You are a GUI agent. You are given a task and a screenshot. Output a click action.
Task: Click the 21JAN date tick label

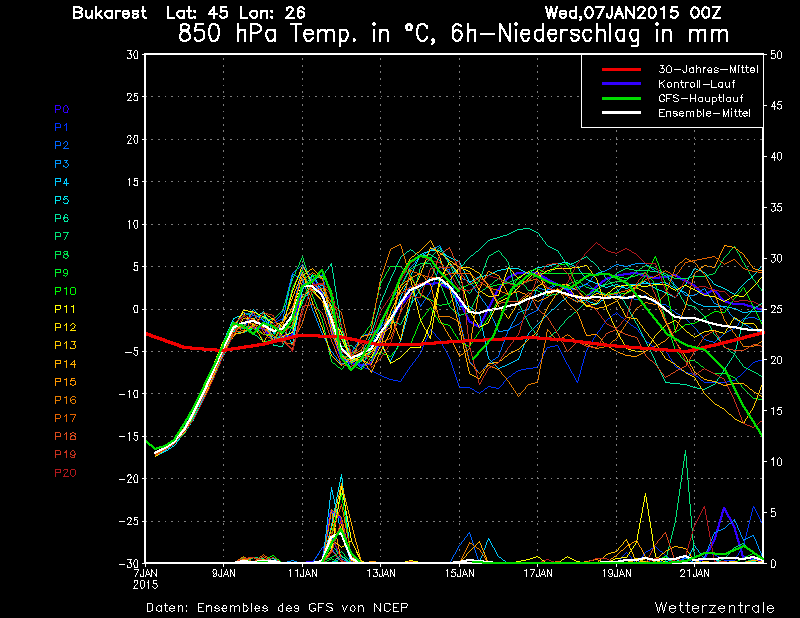coord(694,574)
